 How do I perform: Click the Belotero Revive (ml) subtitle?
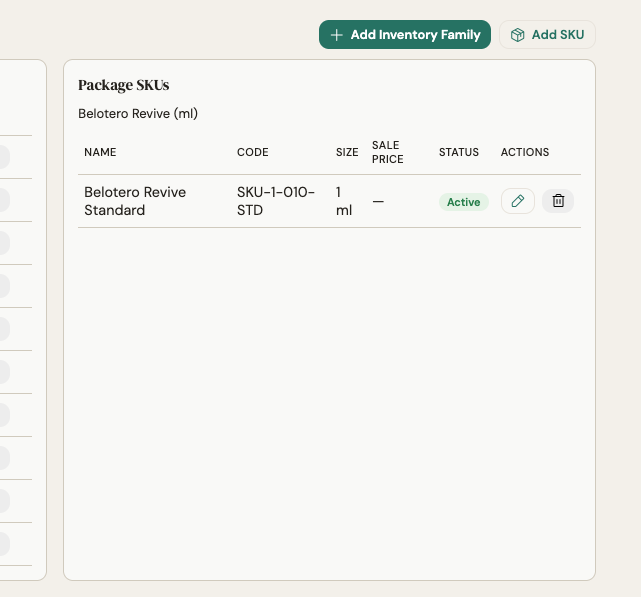tap(138, 113)
